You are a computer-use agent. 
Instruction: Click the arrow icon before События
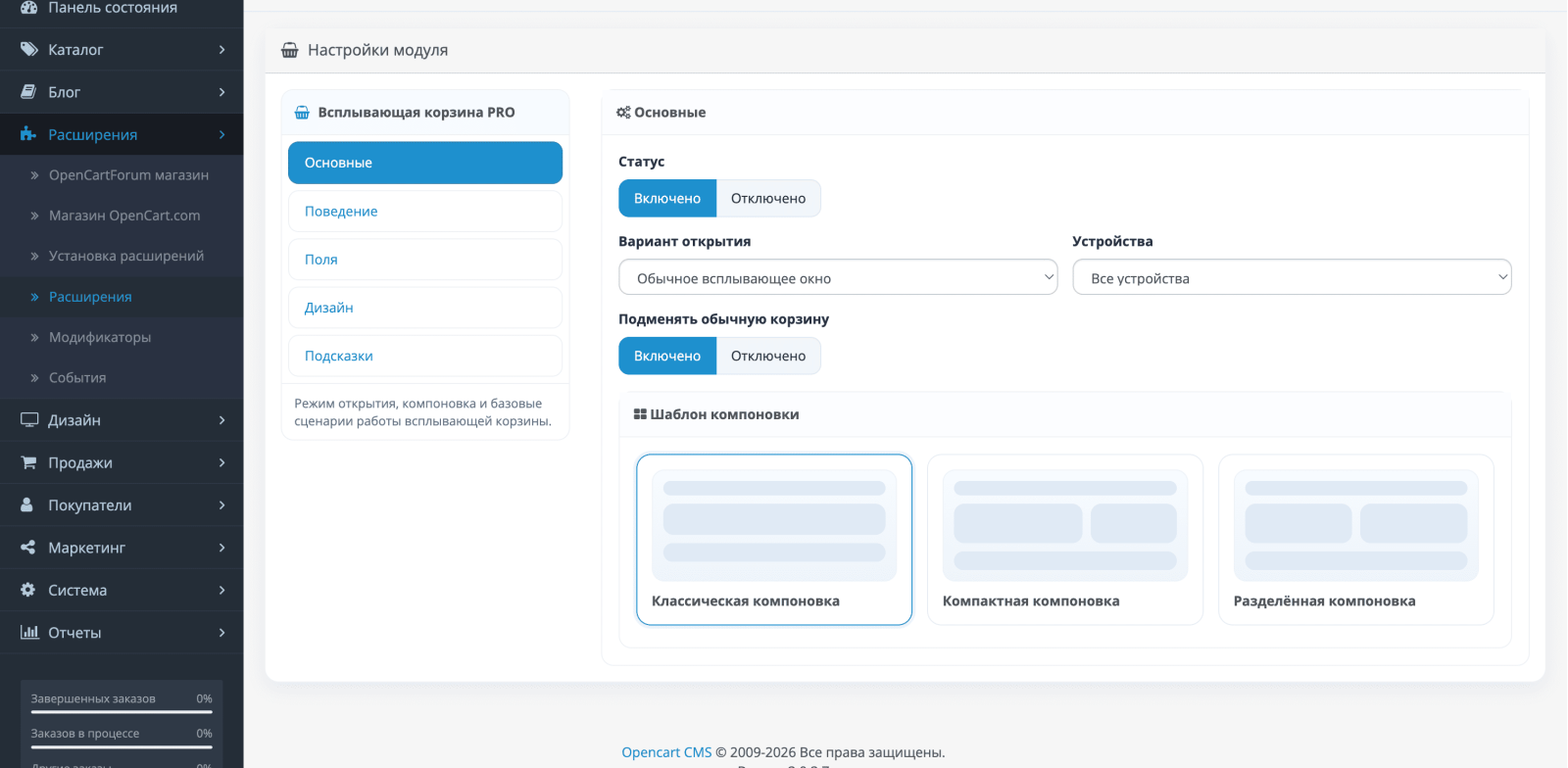[34, 377]
